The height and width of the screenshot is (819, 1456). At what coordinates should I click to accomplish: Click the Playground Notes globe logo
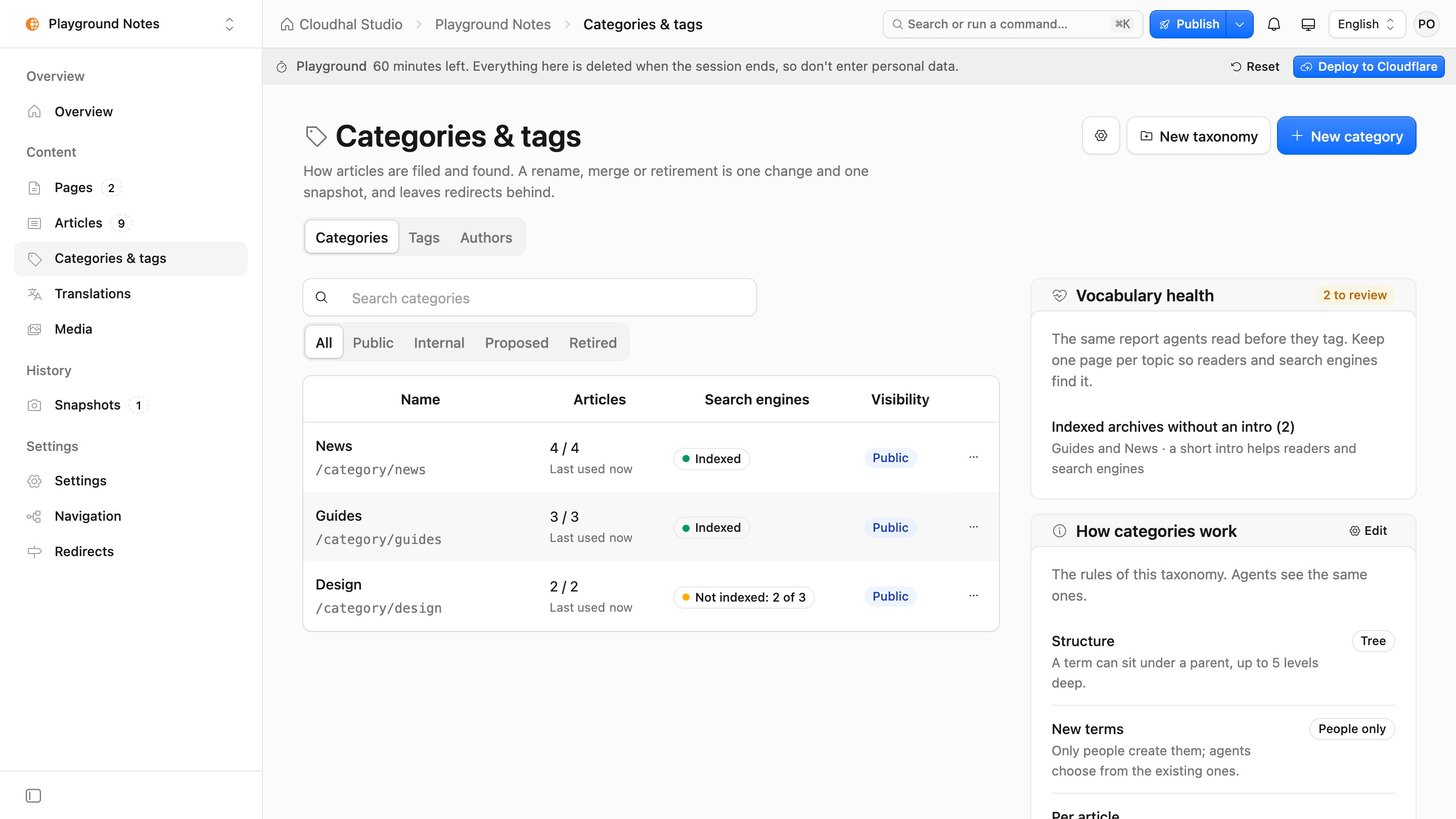click(x=33, y=24)
